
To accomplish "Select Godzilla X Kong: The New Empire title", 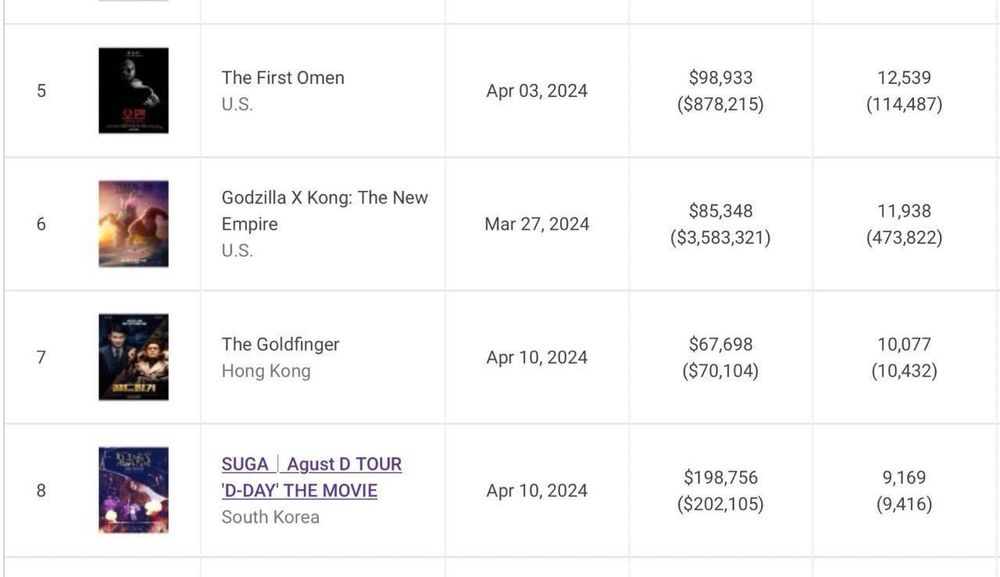I will coord(324,210).
